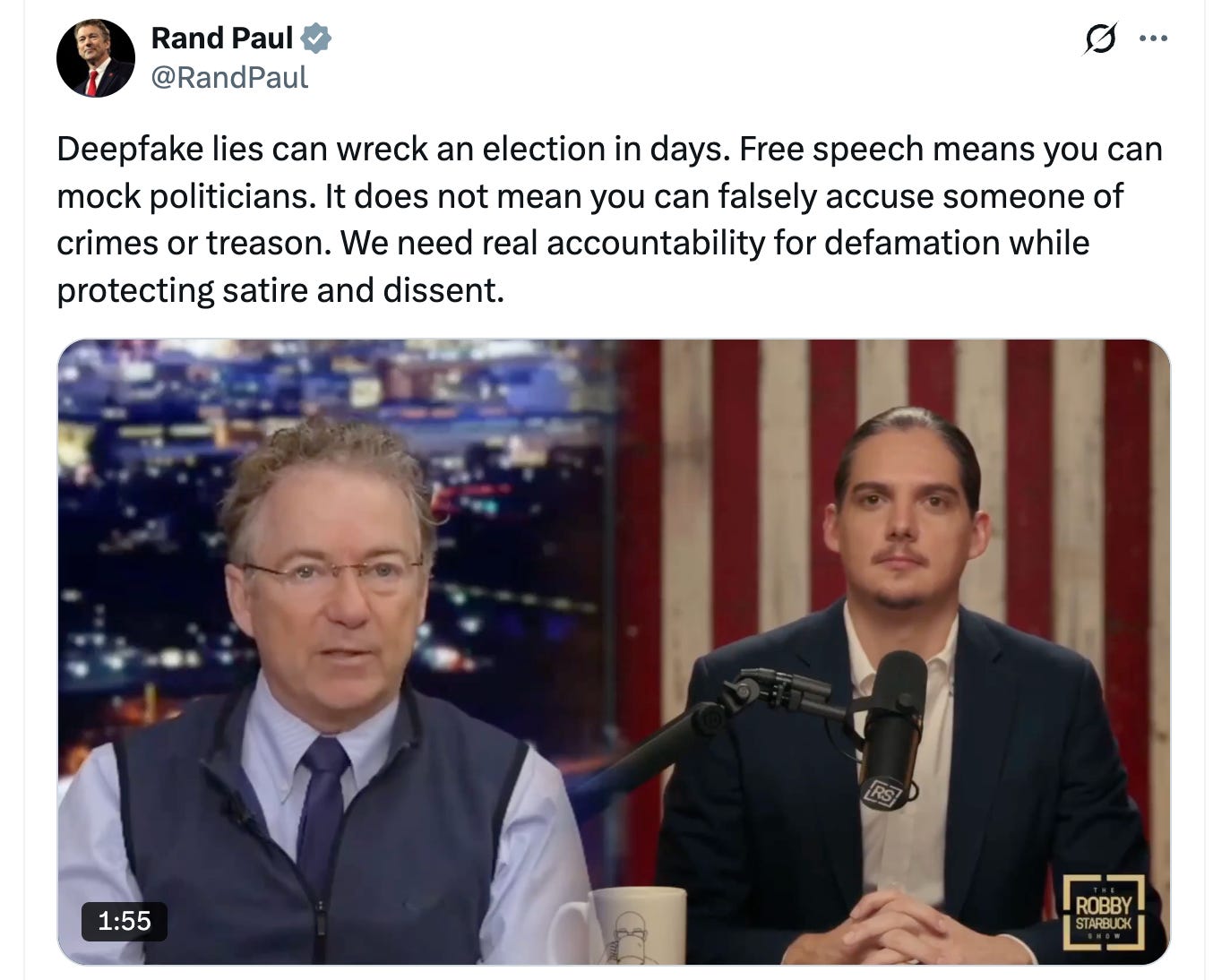Open Rand Paul's profile avatar

click(x=95, y=57)
